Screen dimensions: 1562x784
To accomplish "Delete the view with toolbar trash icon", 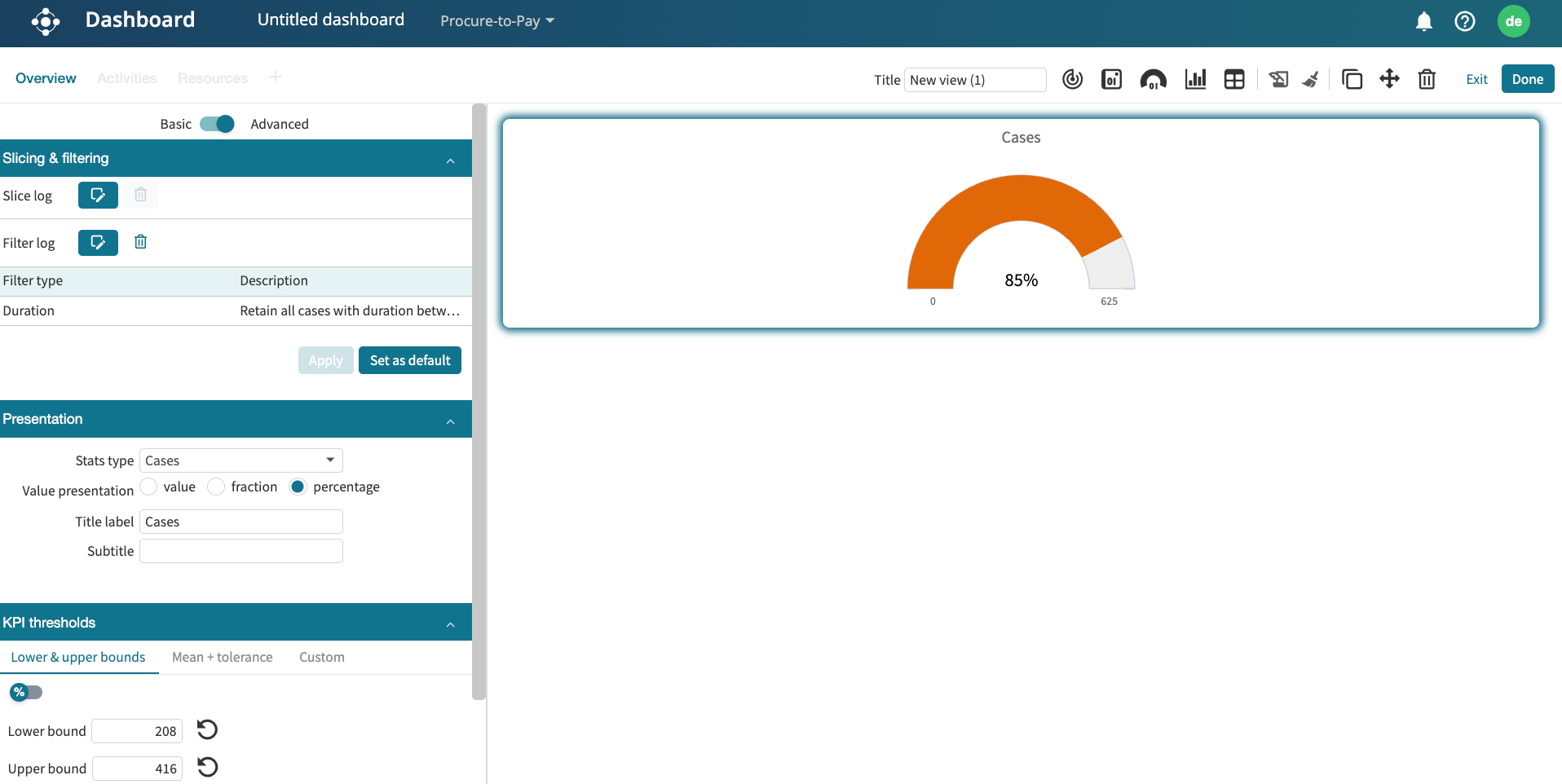I will (x=1427, y=79).
